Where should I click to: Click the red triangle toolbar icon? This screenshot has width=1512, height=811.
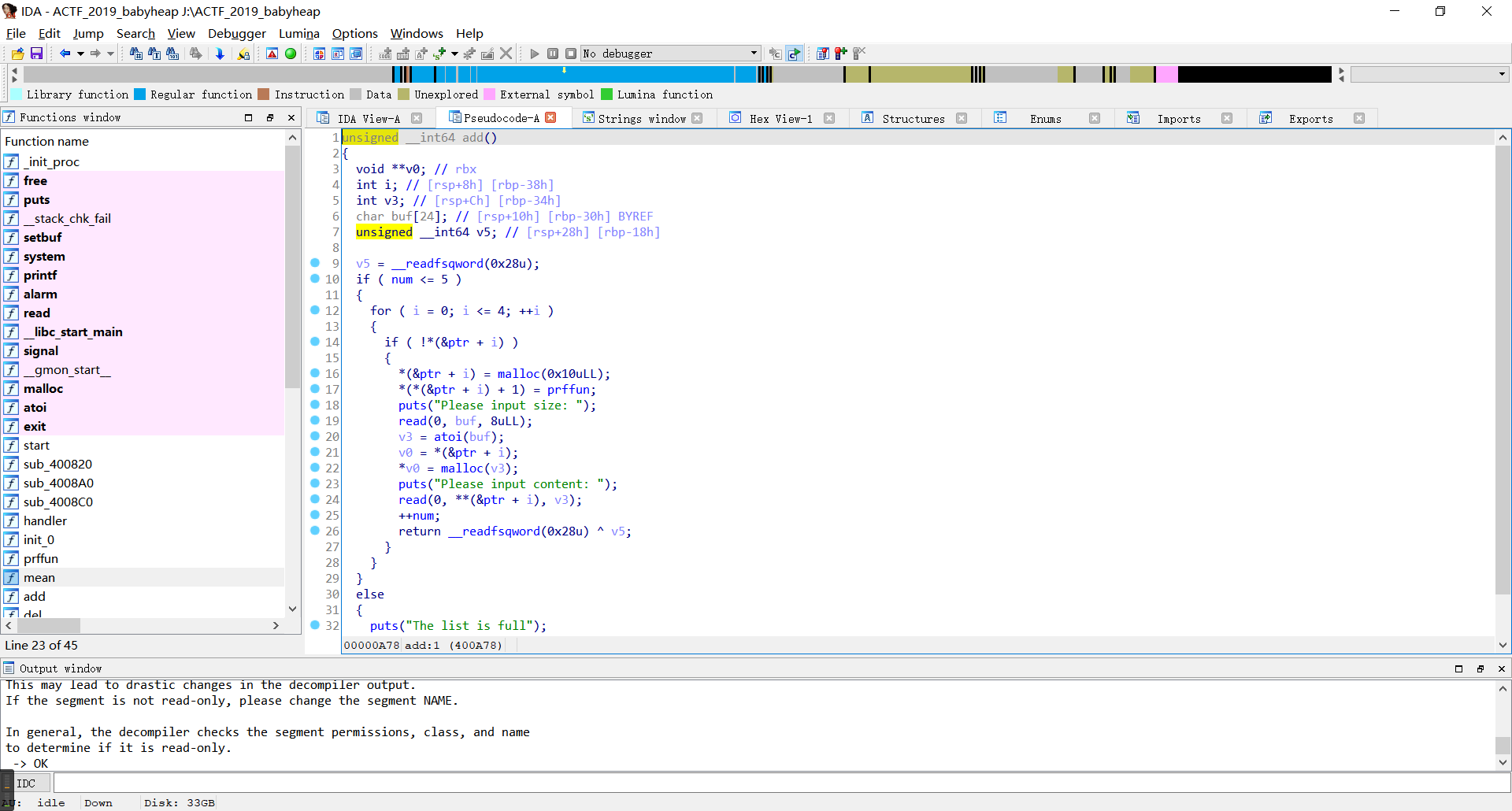(272, 54)
